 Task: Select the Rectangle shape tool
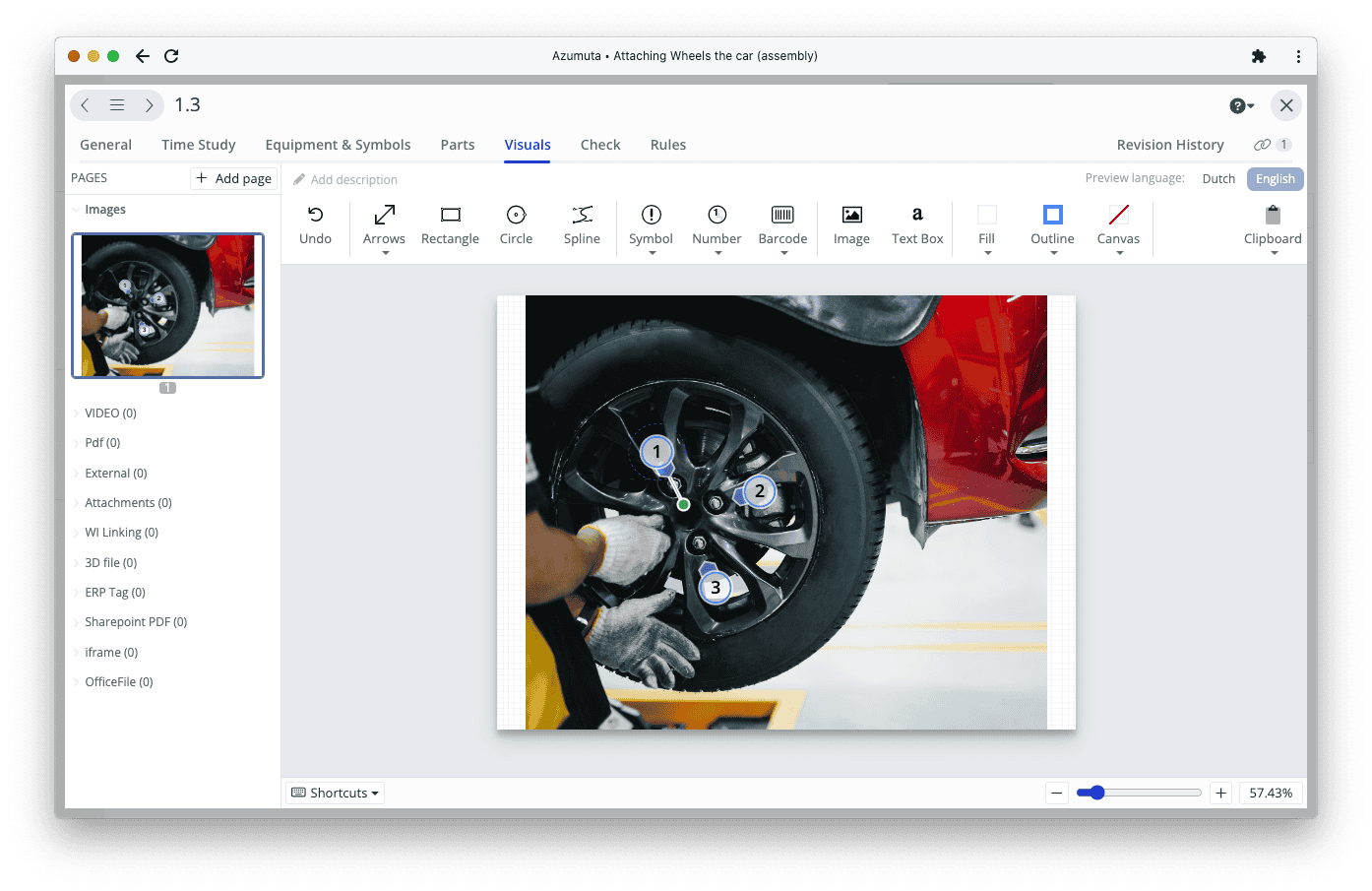pyautogui.click(x=450, y=216)
